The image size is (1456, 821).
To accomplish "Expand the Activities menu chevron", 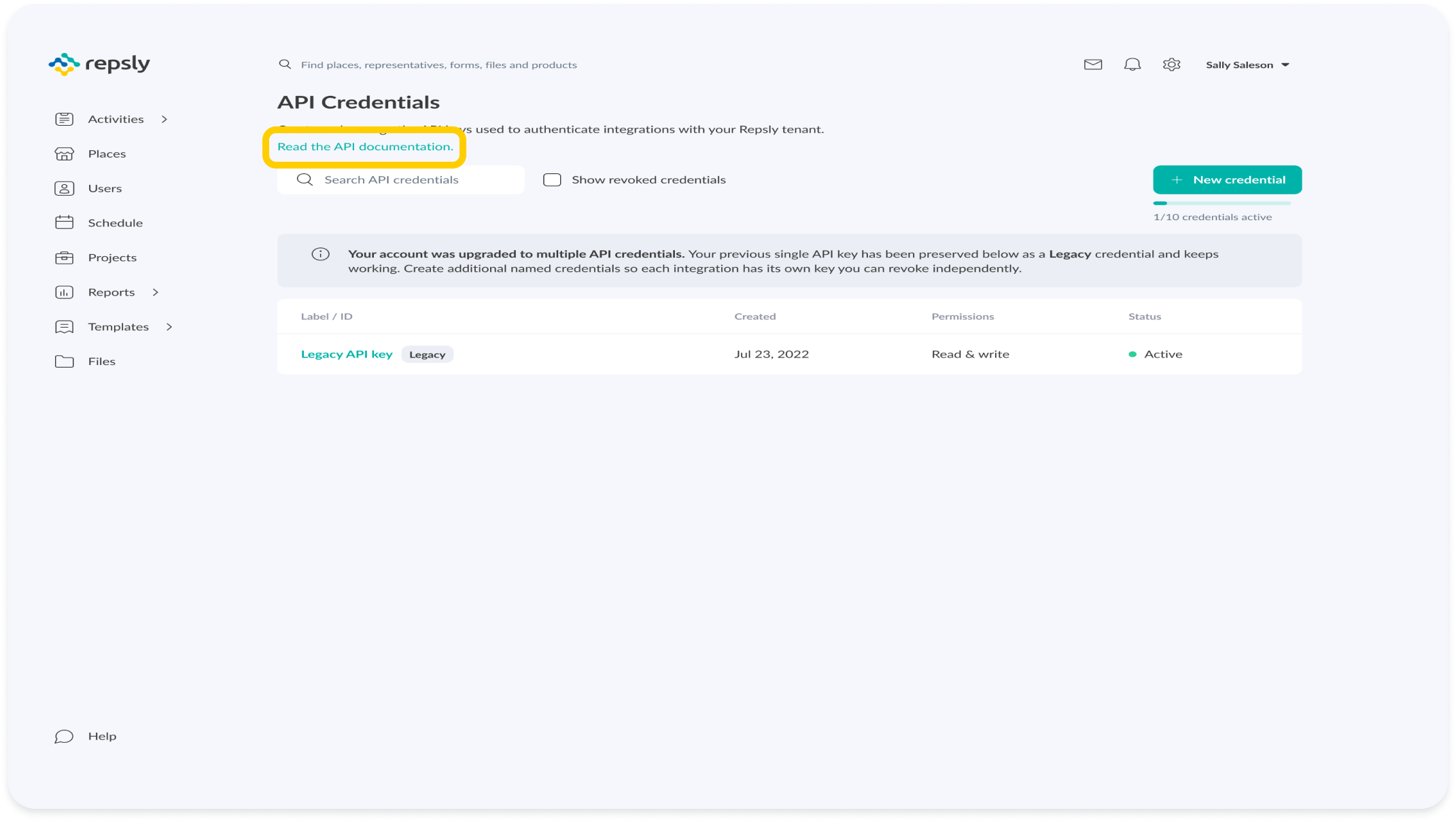I will [164, 119].
